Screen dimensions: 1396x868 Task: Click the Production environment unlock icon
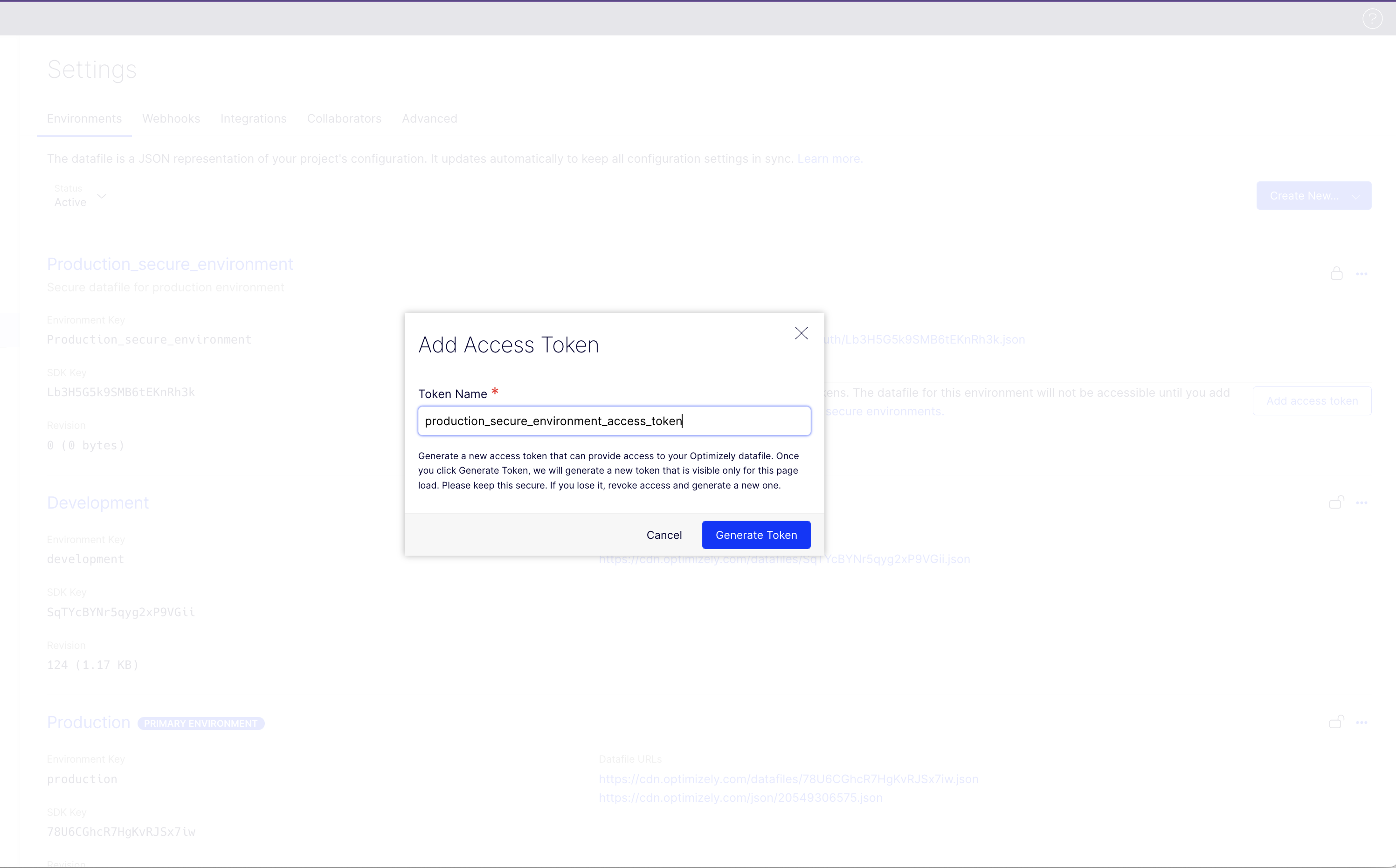(x=1336, y=722)
